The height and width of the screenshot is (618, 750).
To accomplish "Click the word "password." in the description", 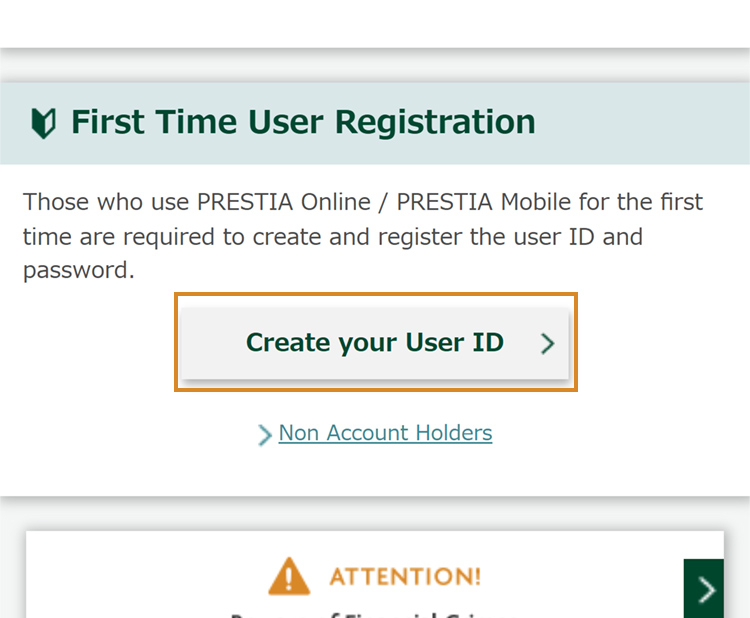I will tap(78, 270).
